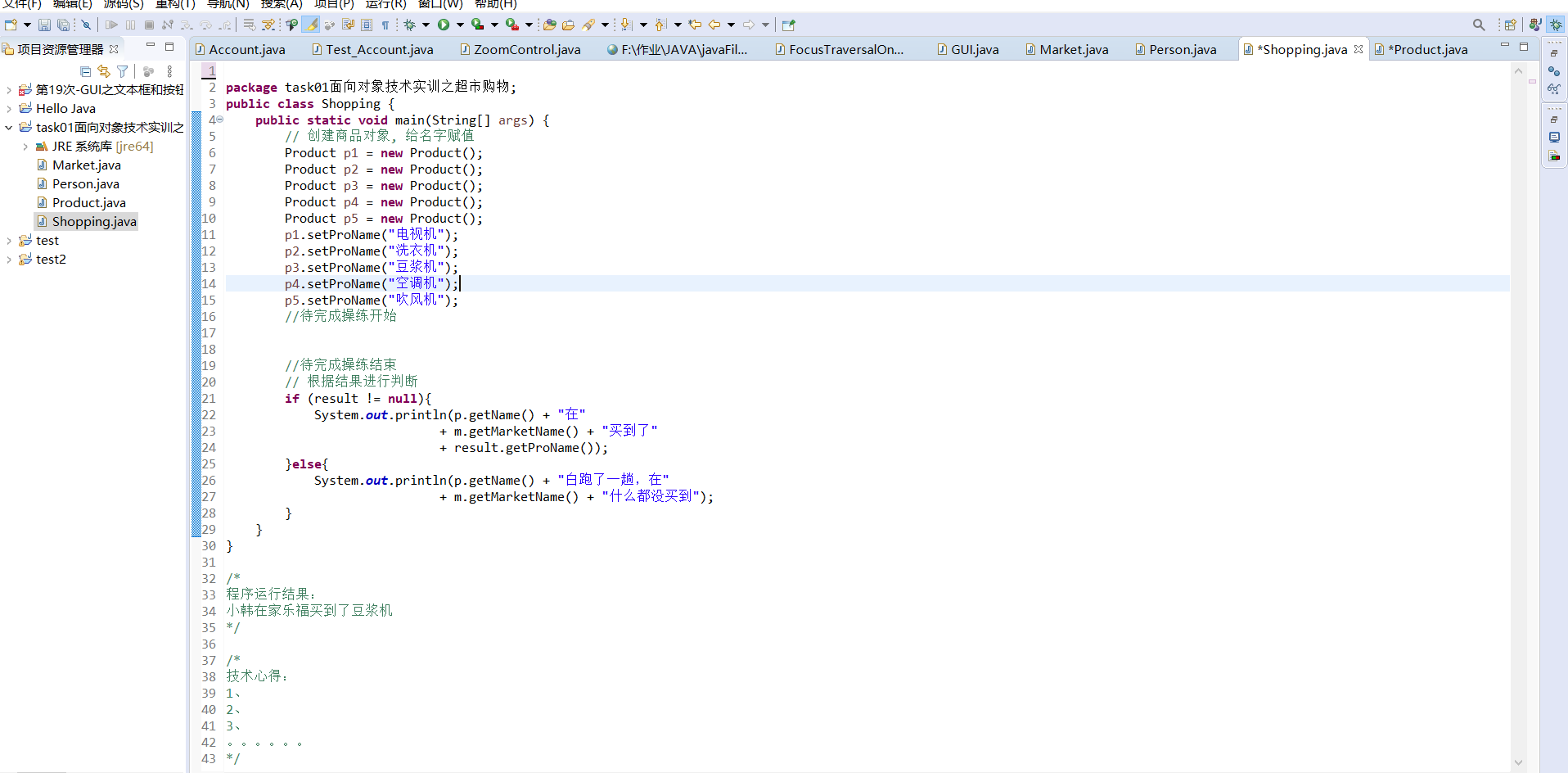Click the Previous Annotation icon
The width and height of the screenshot is (1568, 773).
[661, 25]
